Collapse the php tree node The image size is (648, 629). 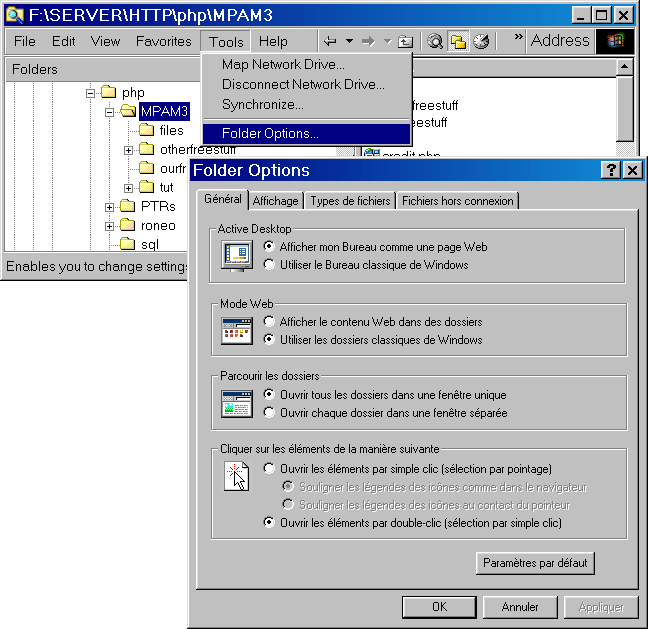90,93
